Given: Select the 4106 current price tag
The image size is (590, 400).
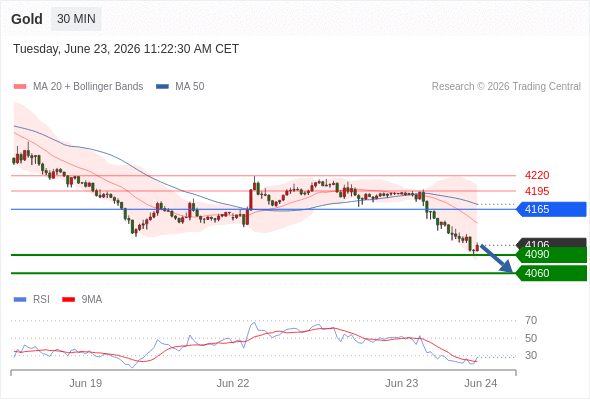Looking at the screenshot, I should coord(551,243).
